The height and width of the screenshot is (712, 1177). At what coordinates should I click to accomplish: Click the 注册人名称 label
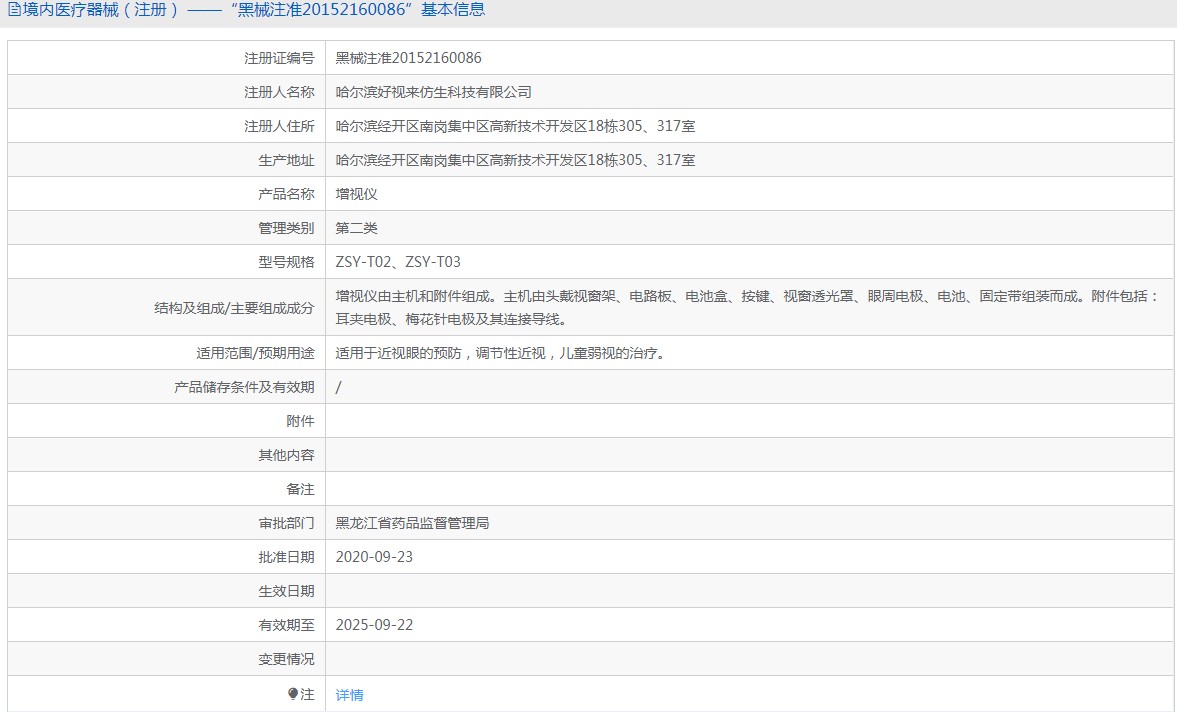pyautogui.click(x=279, y=92)
